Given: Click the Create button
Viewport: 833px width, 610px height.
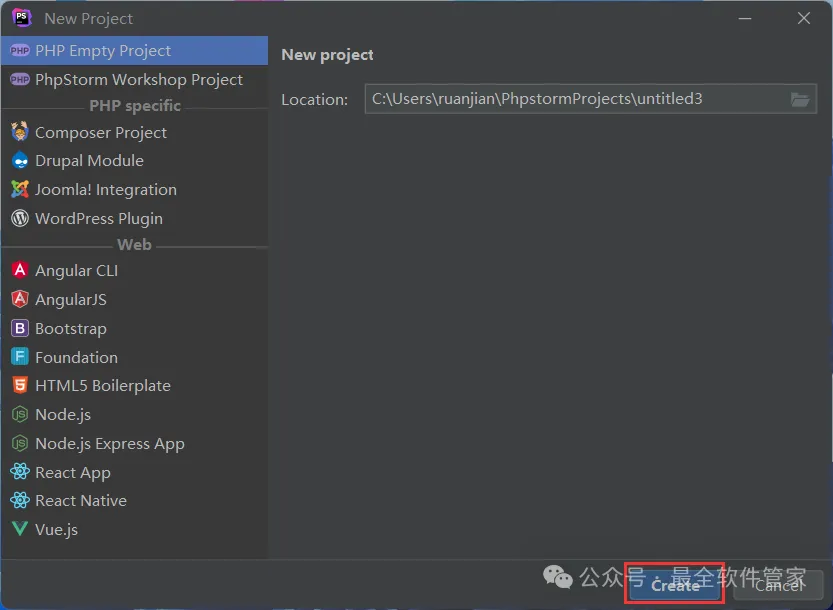Looking at the screenshot, I should pyautogui.click(x=675, y=585).
